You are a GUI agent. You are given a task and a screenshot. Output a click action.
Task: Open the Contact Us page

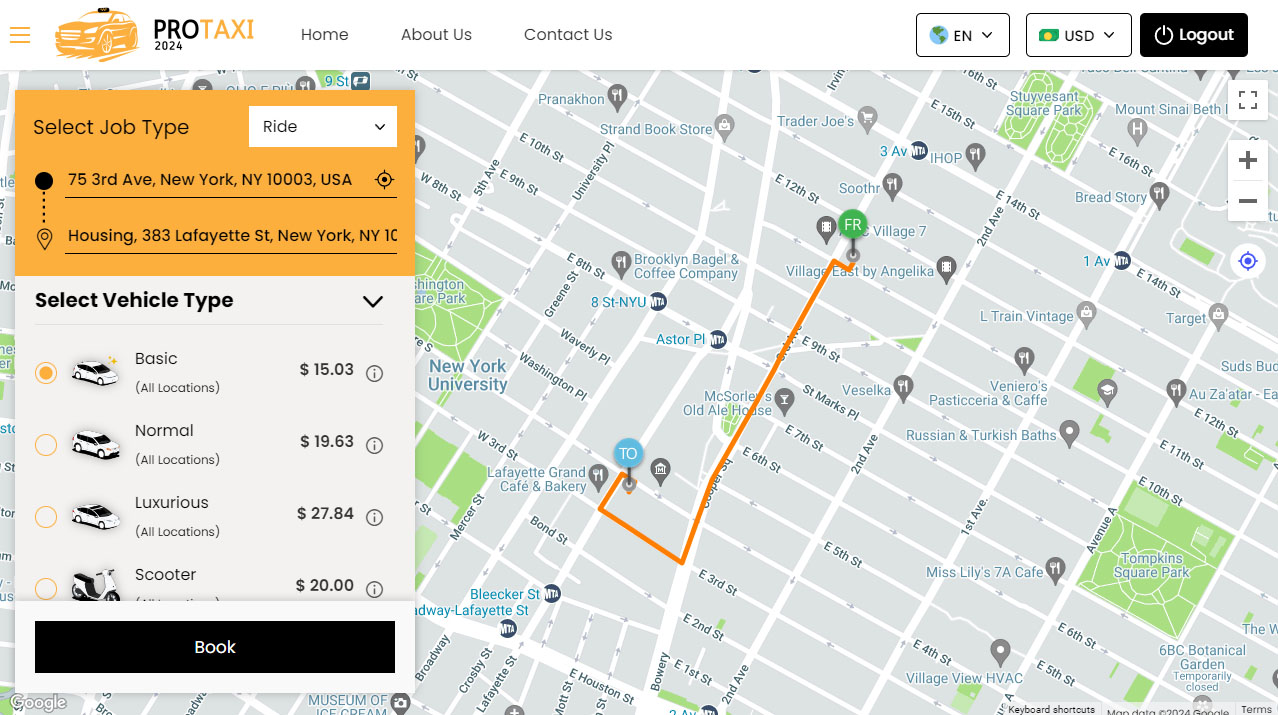[567, 35]
